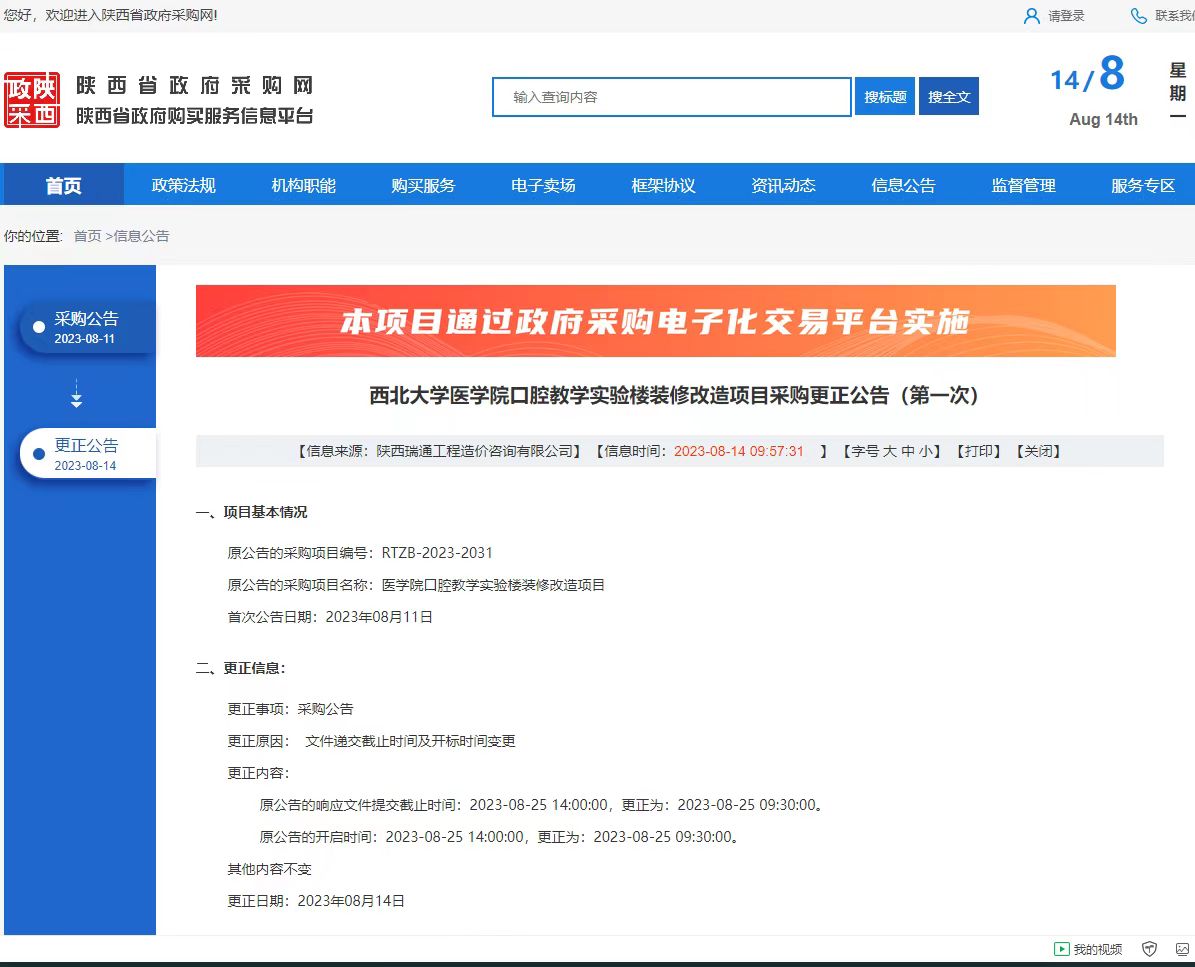Screen dimensions: 1195x967
Task: Click 首页 link in breadcrumb
Action: pyautogui.click(x=87, y=236)
